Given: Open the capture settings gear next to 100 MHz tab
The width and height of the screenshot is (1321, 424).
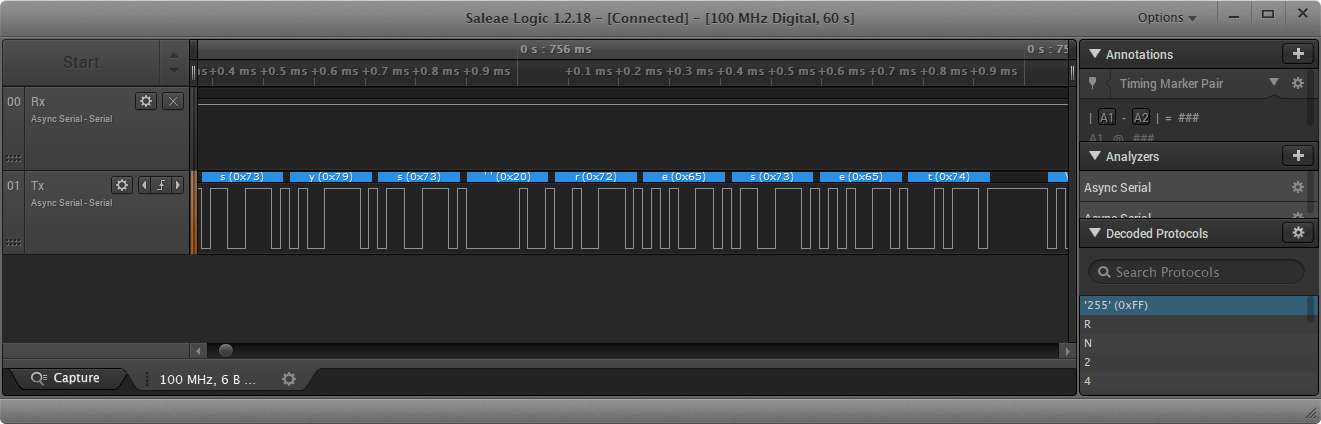Looking at the screenshot, I should (x=289, y=379).
